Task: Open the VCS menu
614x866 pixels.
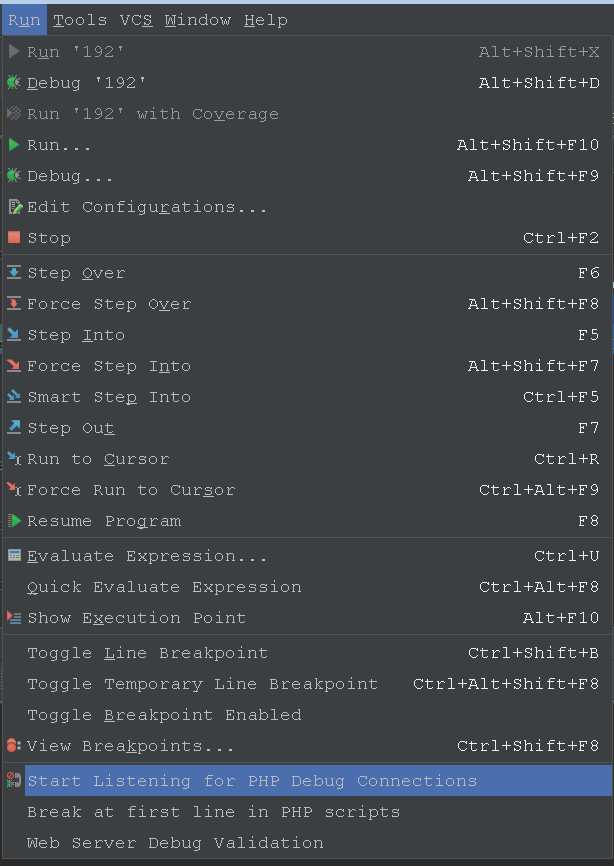Action: pyautogui.click(x=136, y=20)
